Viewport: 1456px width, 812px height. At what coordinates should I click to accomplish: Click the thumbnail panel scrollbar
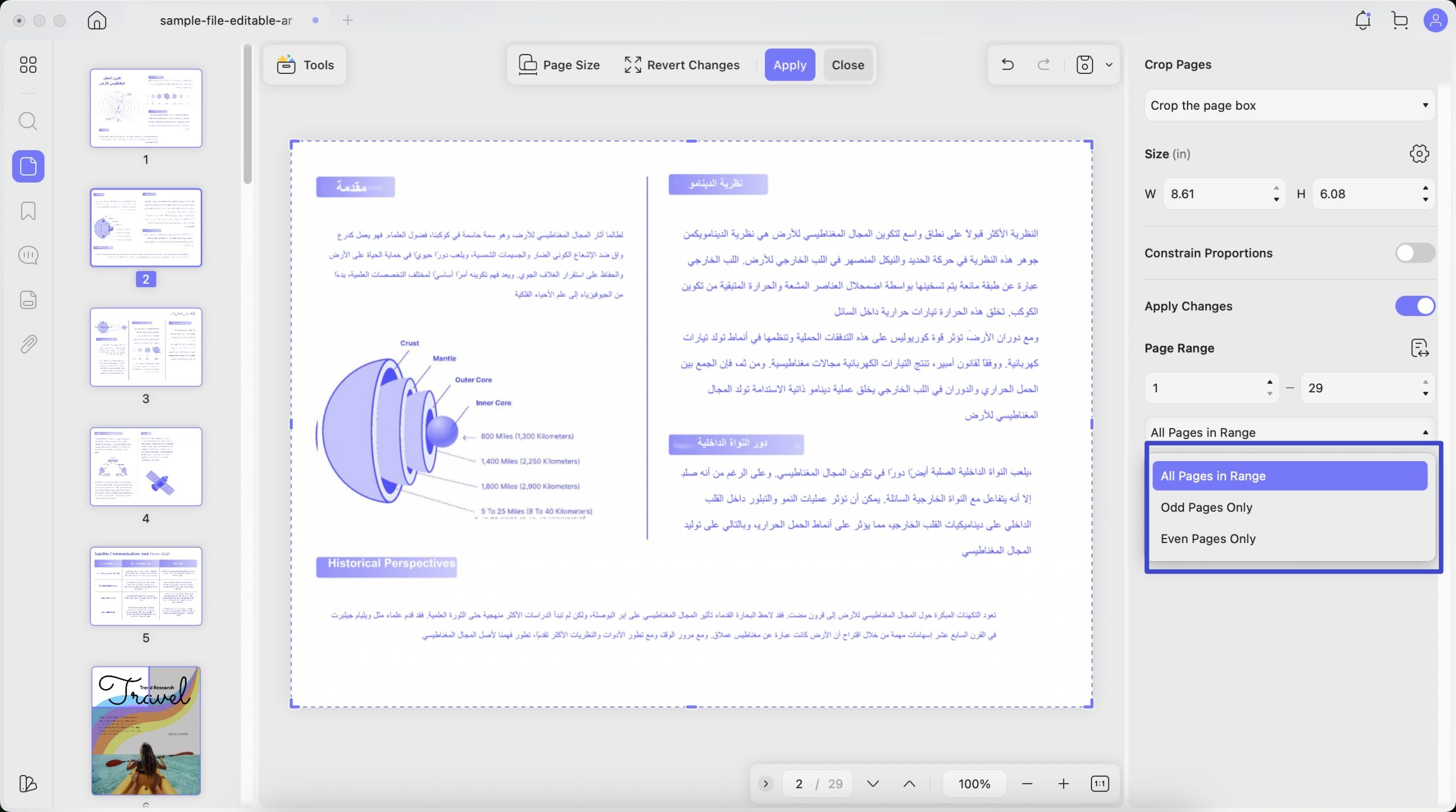[247, 114]
